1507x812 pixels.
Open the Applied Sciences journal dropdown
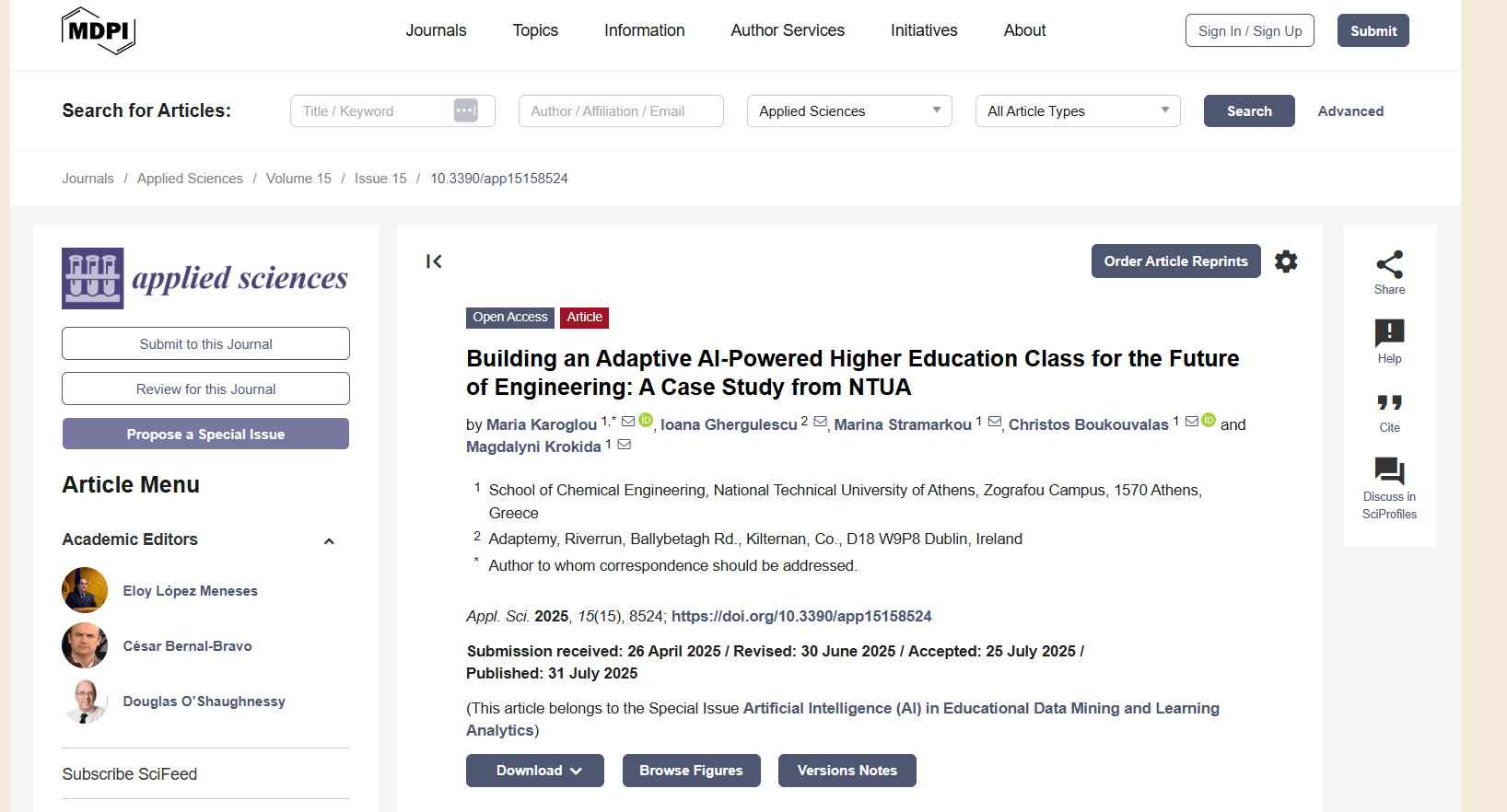(849, 111)
